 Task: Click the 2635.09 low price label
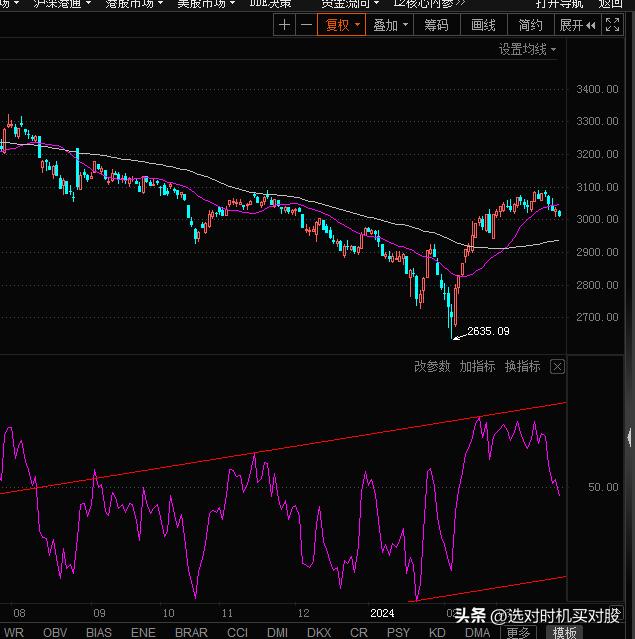(488, 331)
